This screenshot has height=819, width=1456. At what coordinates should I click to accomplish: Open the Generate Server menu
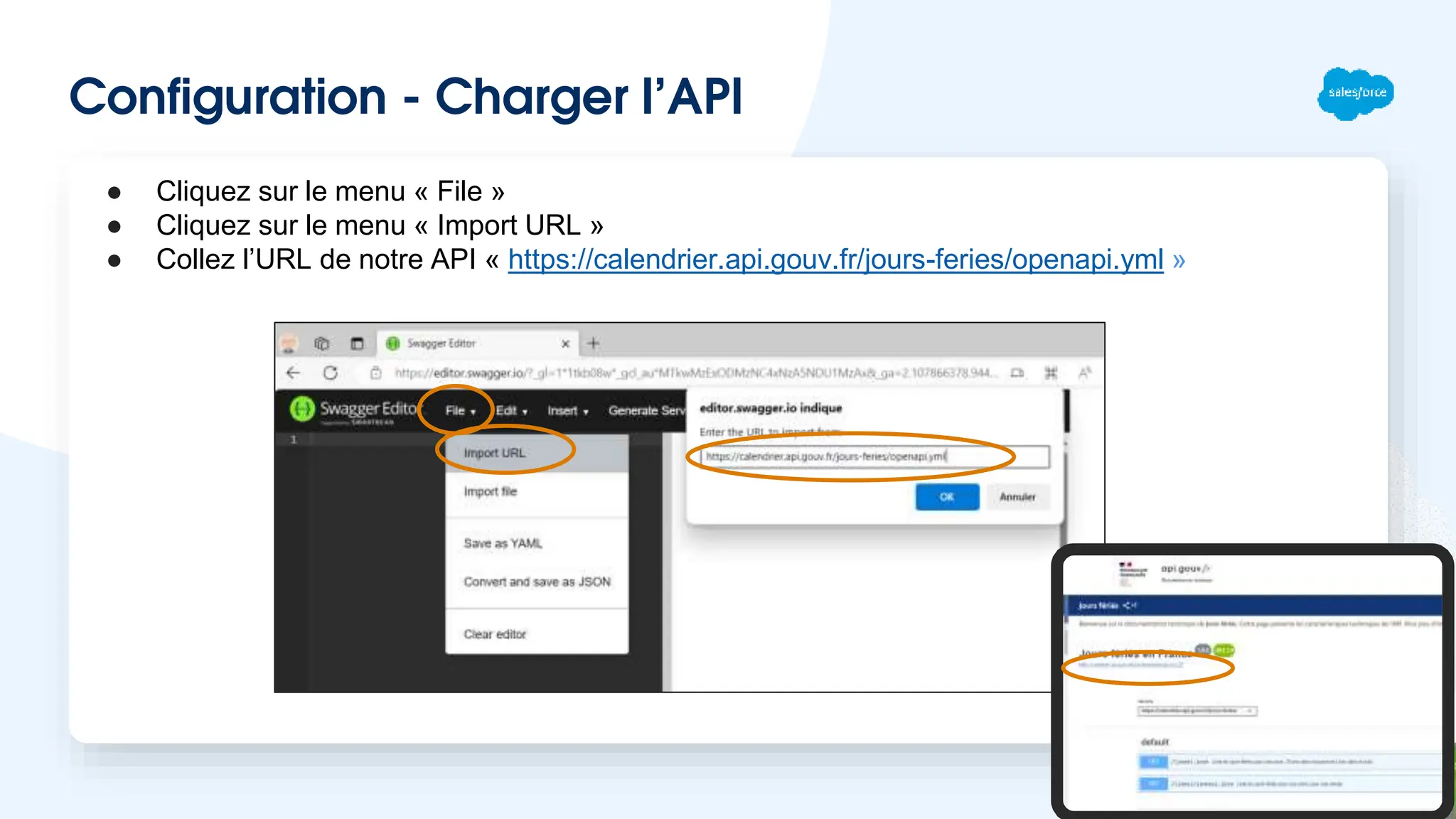647,411
